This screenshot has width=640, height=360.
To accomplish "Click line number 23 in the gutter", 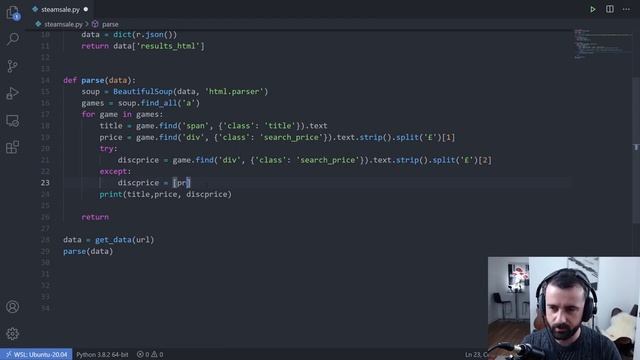I will (x=45, y=183).
